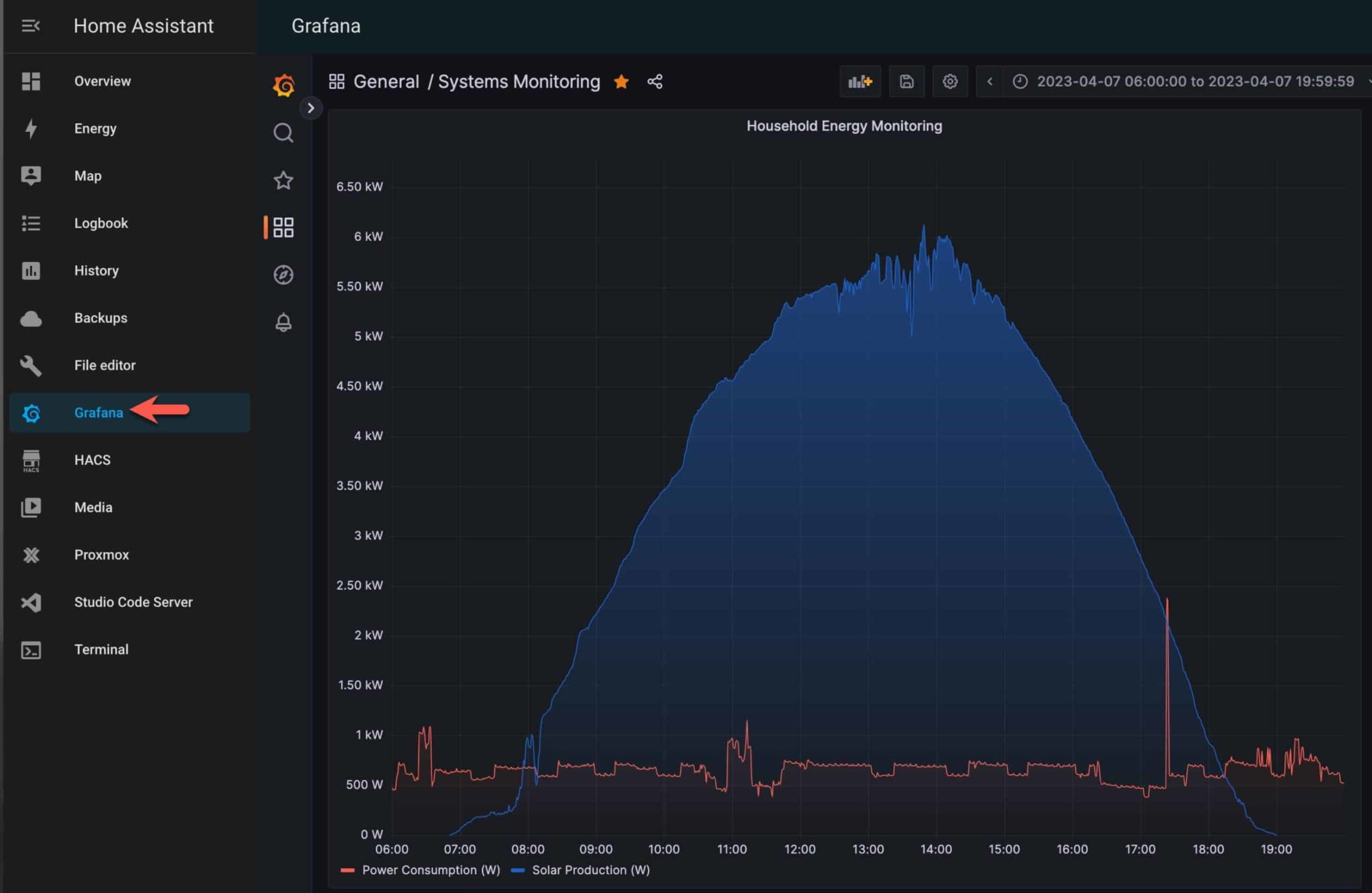Screen dimensions: 1372x893
Task: Add a new panel to the dashboard
Action: (861, 81)
